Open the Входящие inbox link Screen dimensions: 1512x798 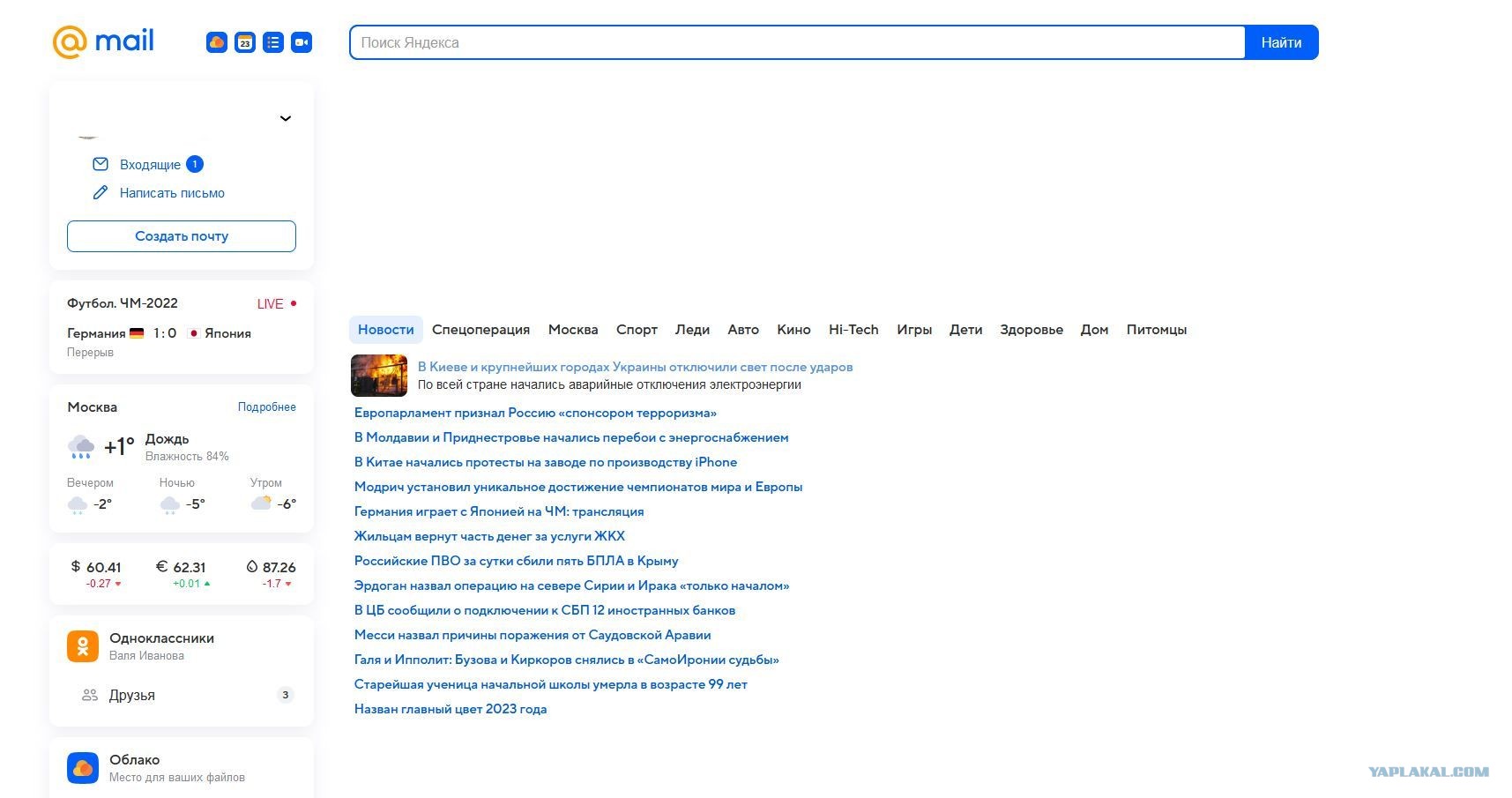click(x=150, y=165)
